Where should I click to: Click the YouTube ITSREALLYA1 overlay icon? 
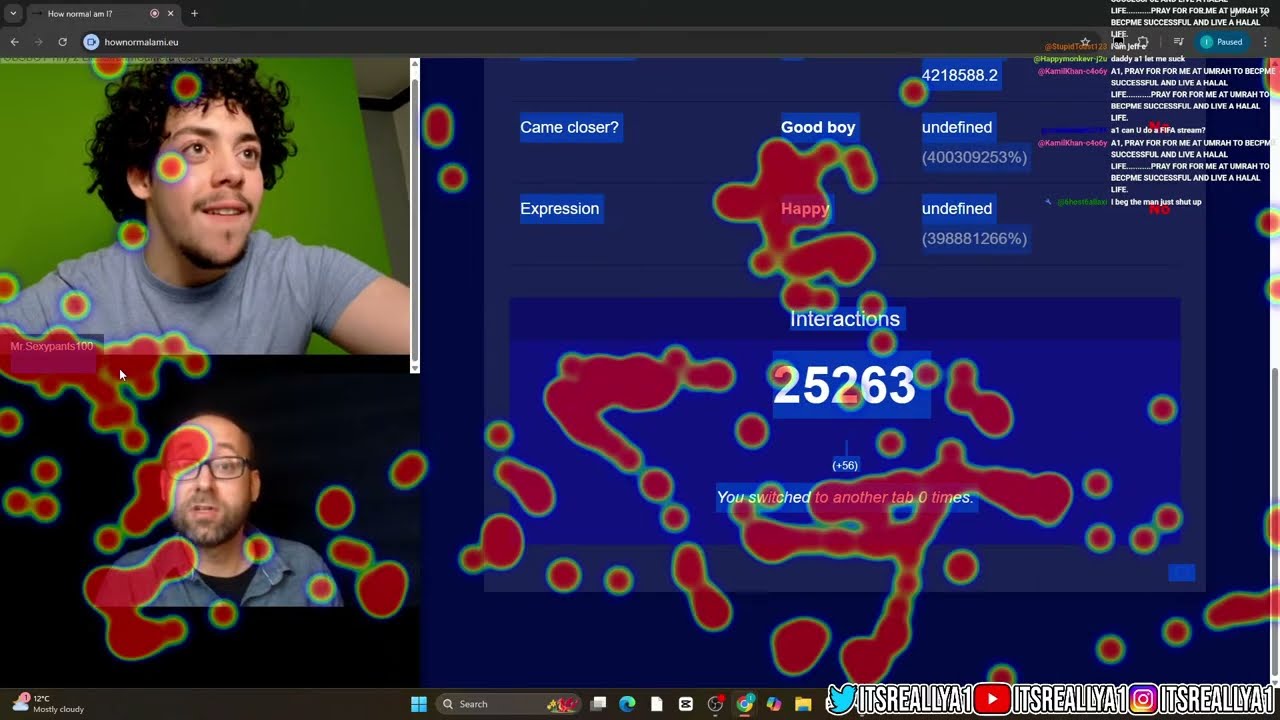coord(992,699)
